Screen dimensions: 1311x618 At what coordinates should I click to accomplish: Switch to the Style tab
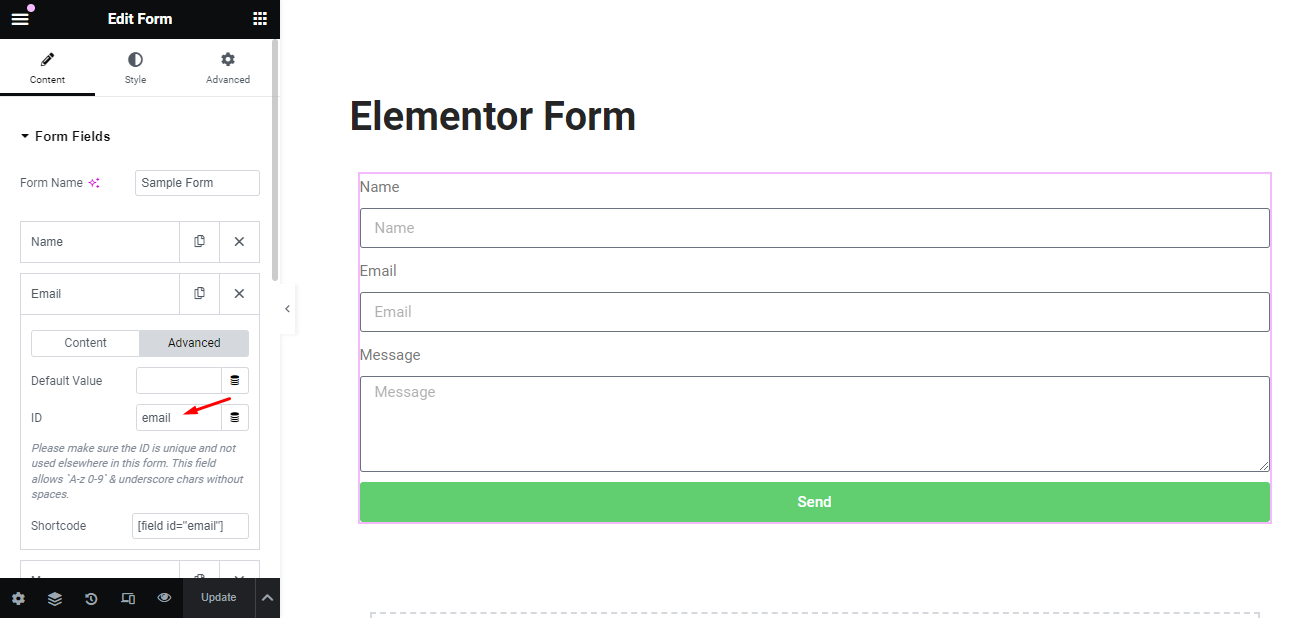click(135, 68)
